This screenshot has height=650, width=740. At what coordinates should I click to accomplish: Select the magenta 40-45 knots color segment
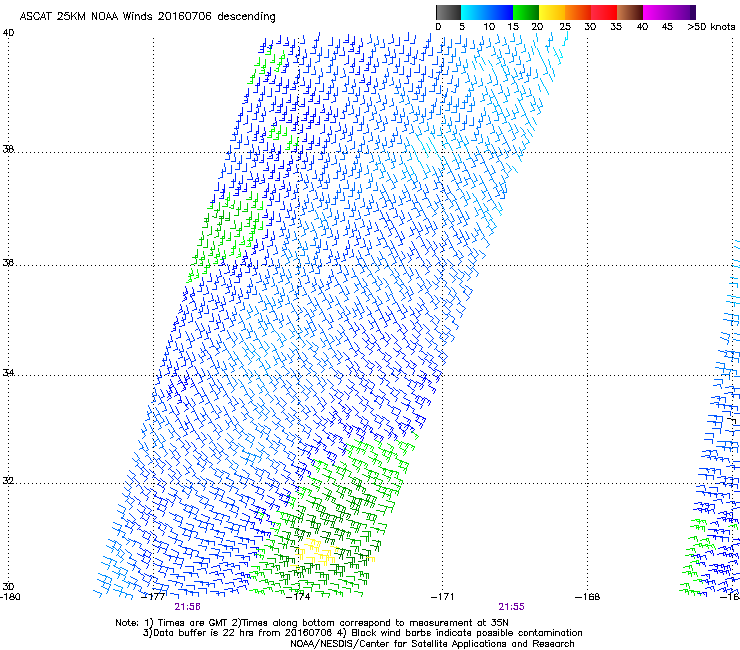tap(656, 12)
